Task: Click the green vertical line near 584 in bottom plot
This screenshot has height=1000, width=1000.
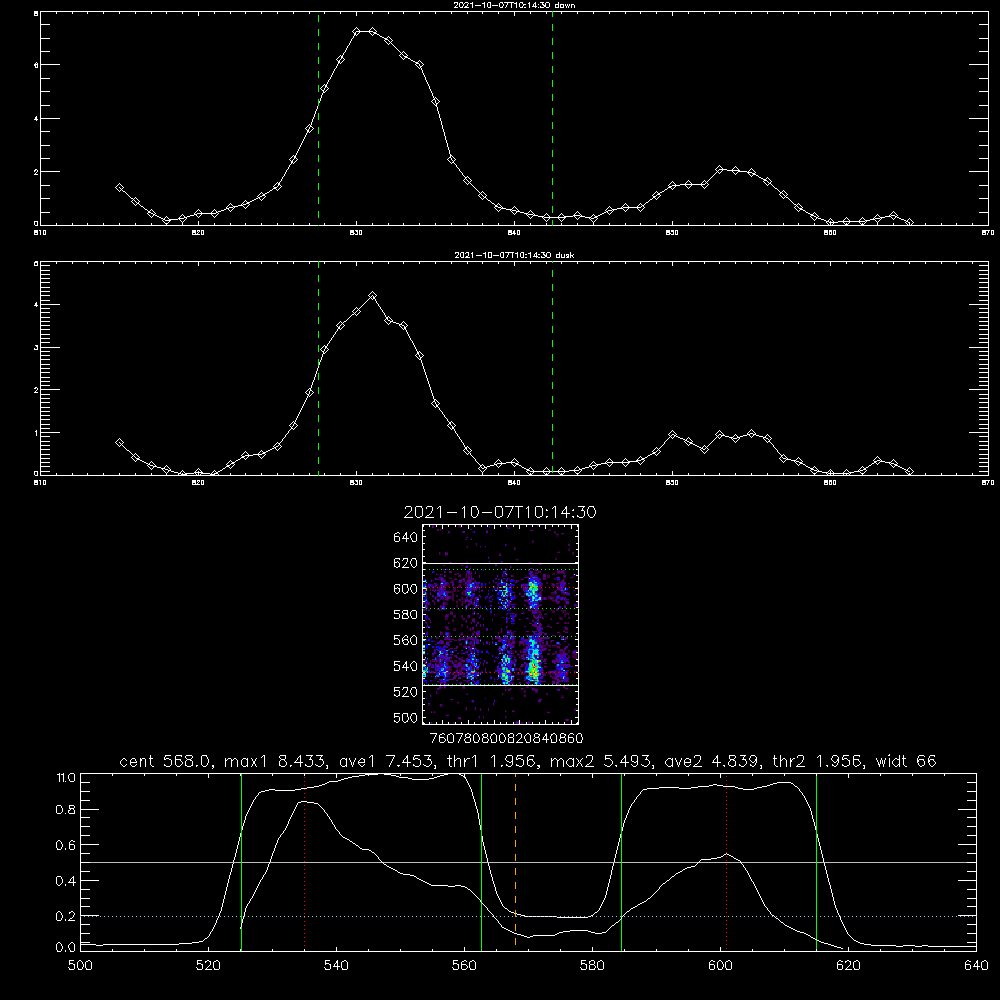Action: tap(621, 861)
